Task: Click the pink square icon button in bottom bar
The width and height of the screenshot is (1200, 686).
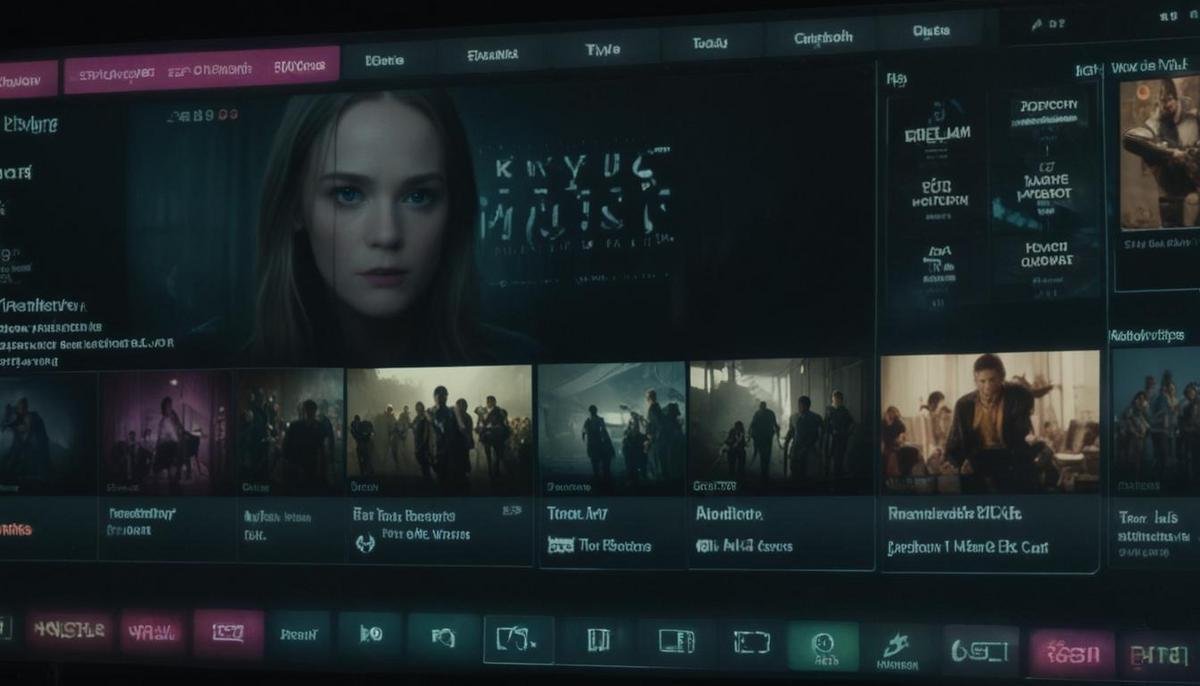Action: point(228,634)
